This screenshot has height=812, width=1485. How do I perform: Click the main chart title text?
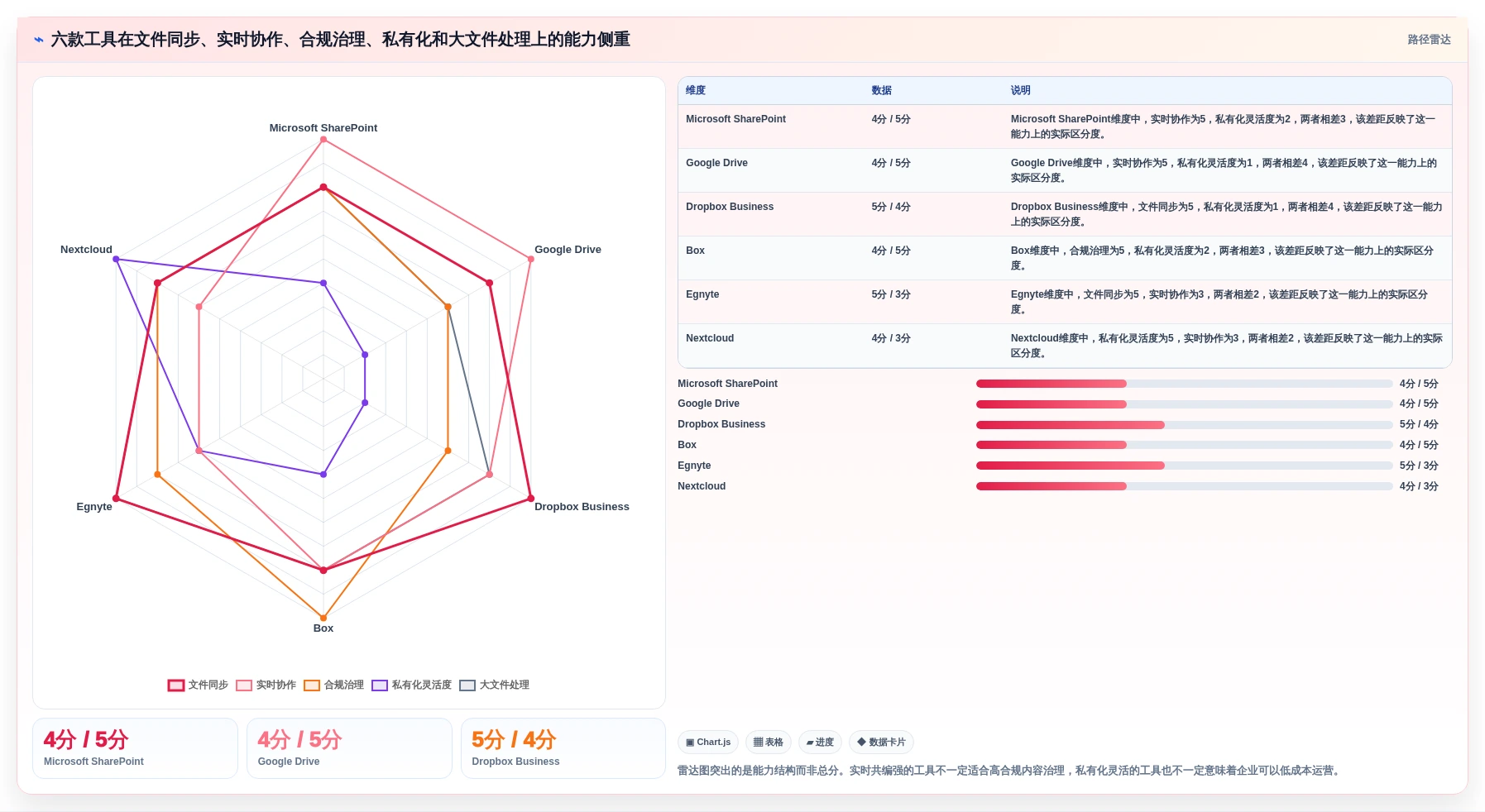tap(341, 40)
